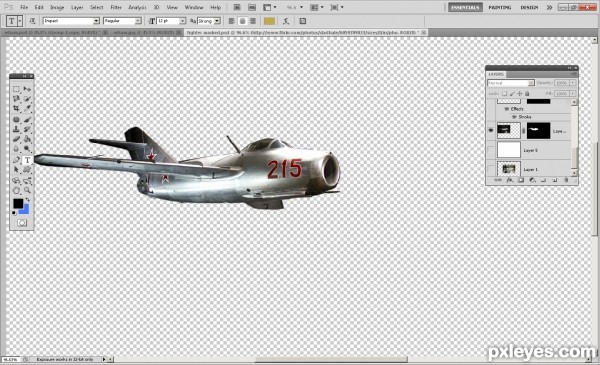The image size is (600, 365).
Task: Select the Spot Healing Brush tool
Action: click(16, 120)
